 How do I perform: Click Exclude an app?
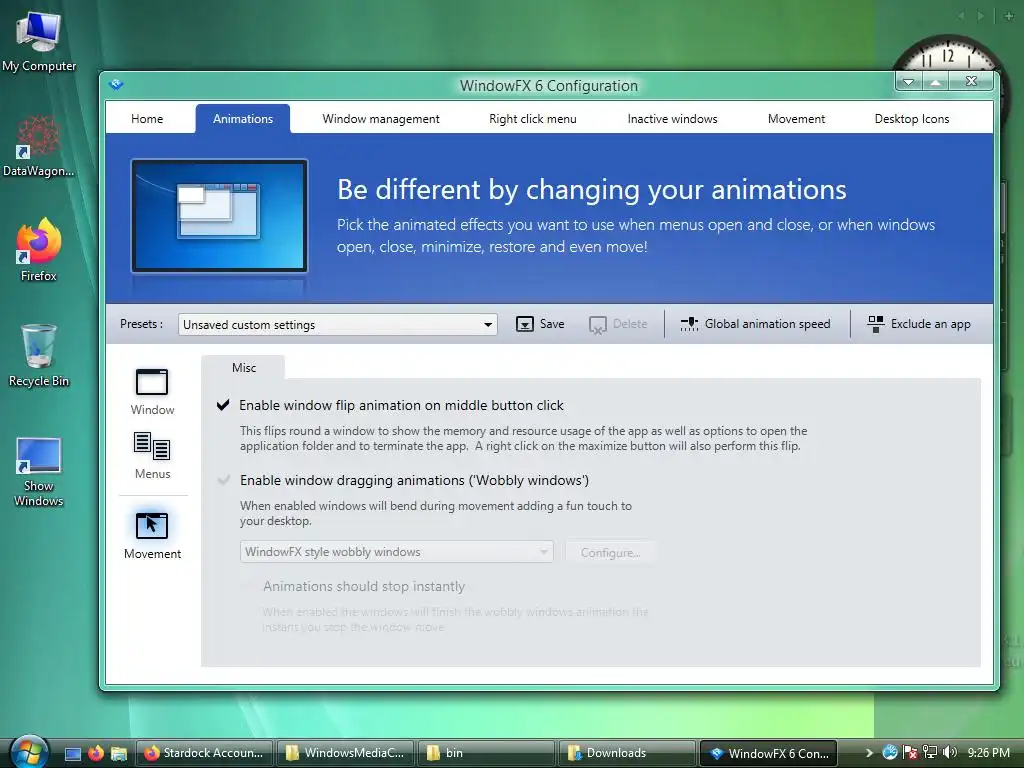coord(919,324)
